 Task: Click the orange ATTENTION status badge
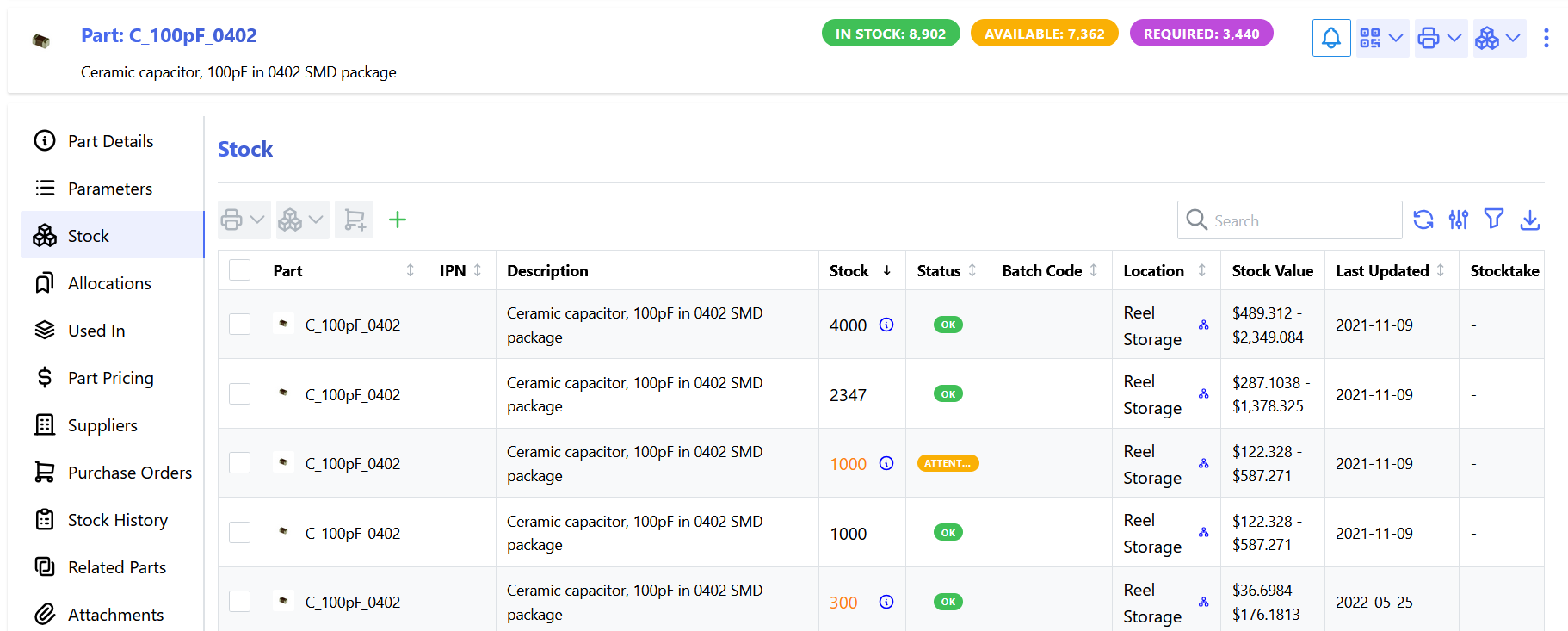point(948,463)
